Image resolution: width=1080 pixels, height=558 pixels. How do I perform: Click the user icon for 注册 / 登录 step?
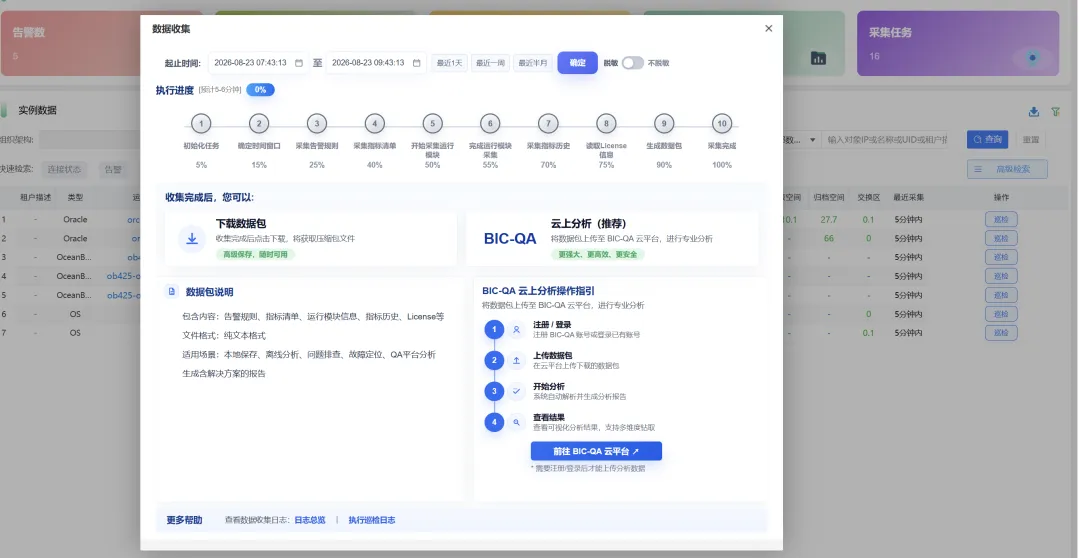pos(517,329)
